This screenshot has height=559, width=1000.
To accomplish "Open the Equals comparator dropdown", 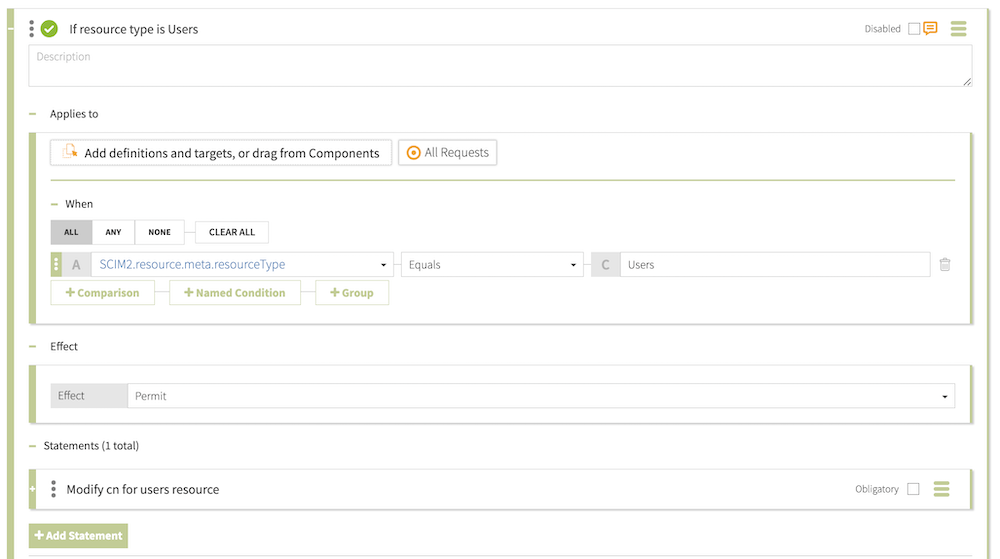I will point(492,265).
